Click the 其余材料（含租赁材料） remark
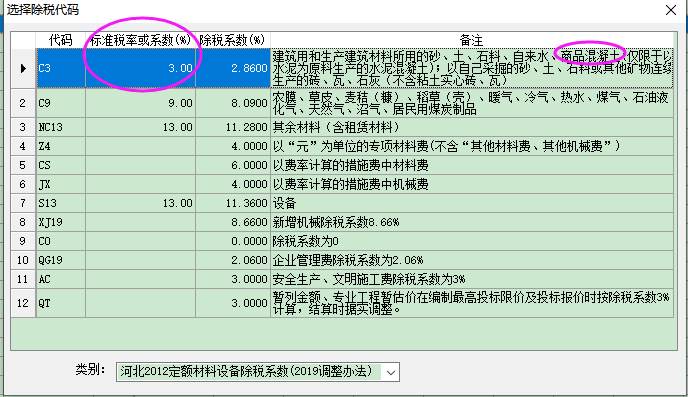This screenshot has width=688, height=397. click(472, 127)
